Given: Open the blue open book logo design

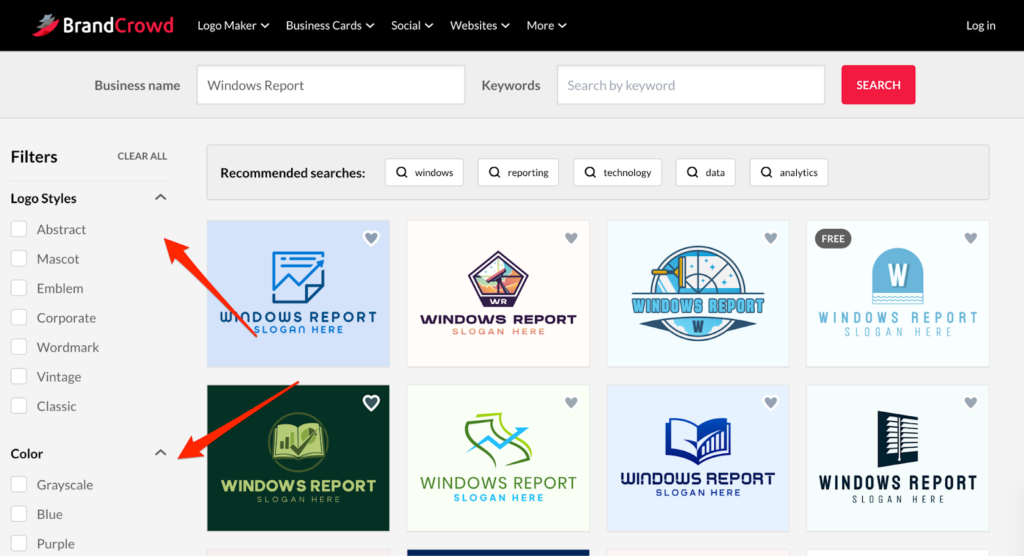Looking at the screenshot, I should click(698, 458).
